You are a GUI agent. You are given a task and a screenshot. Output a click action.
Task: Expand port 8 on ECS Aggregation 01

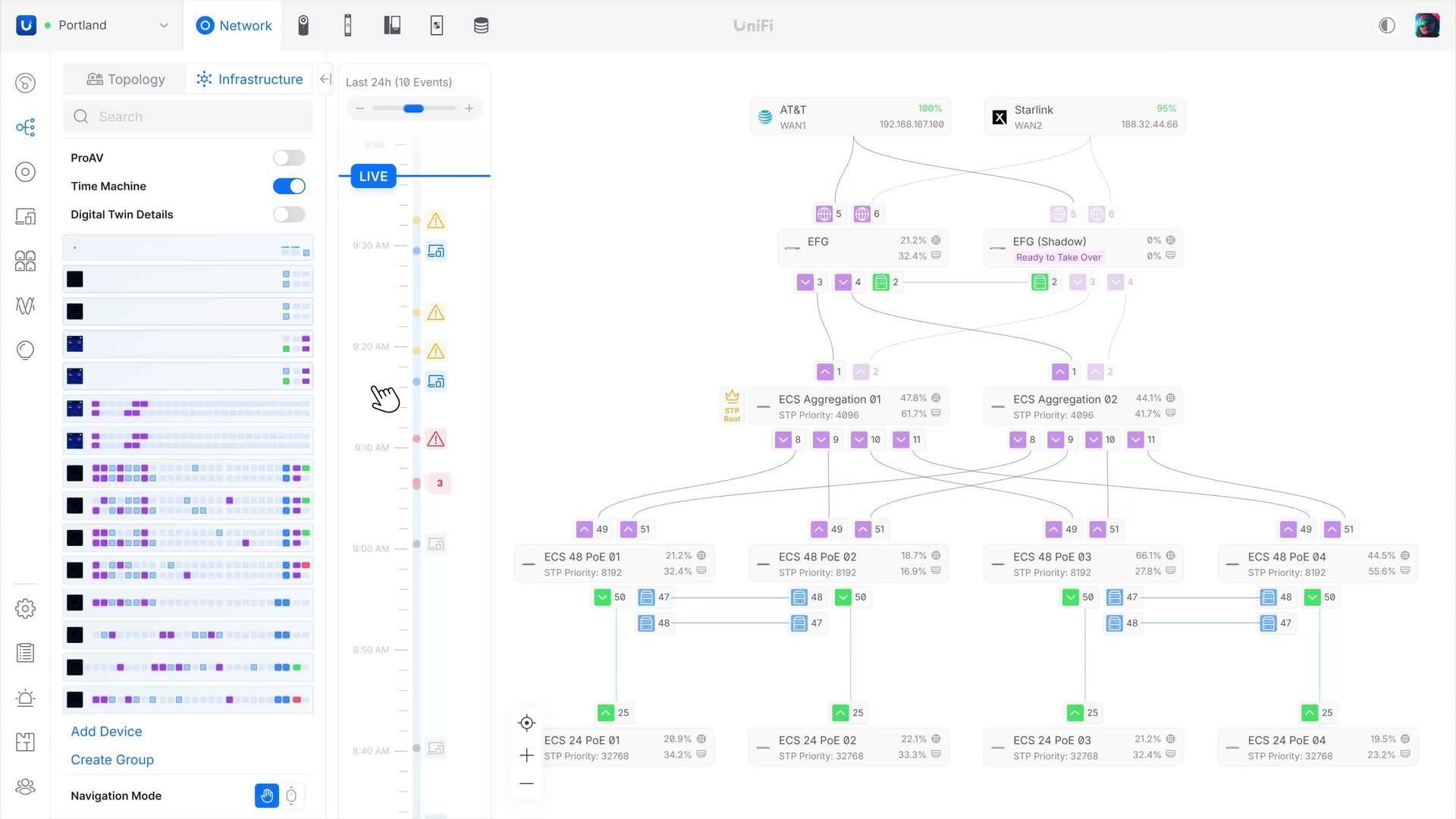783,440
